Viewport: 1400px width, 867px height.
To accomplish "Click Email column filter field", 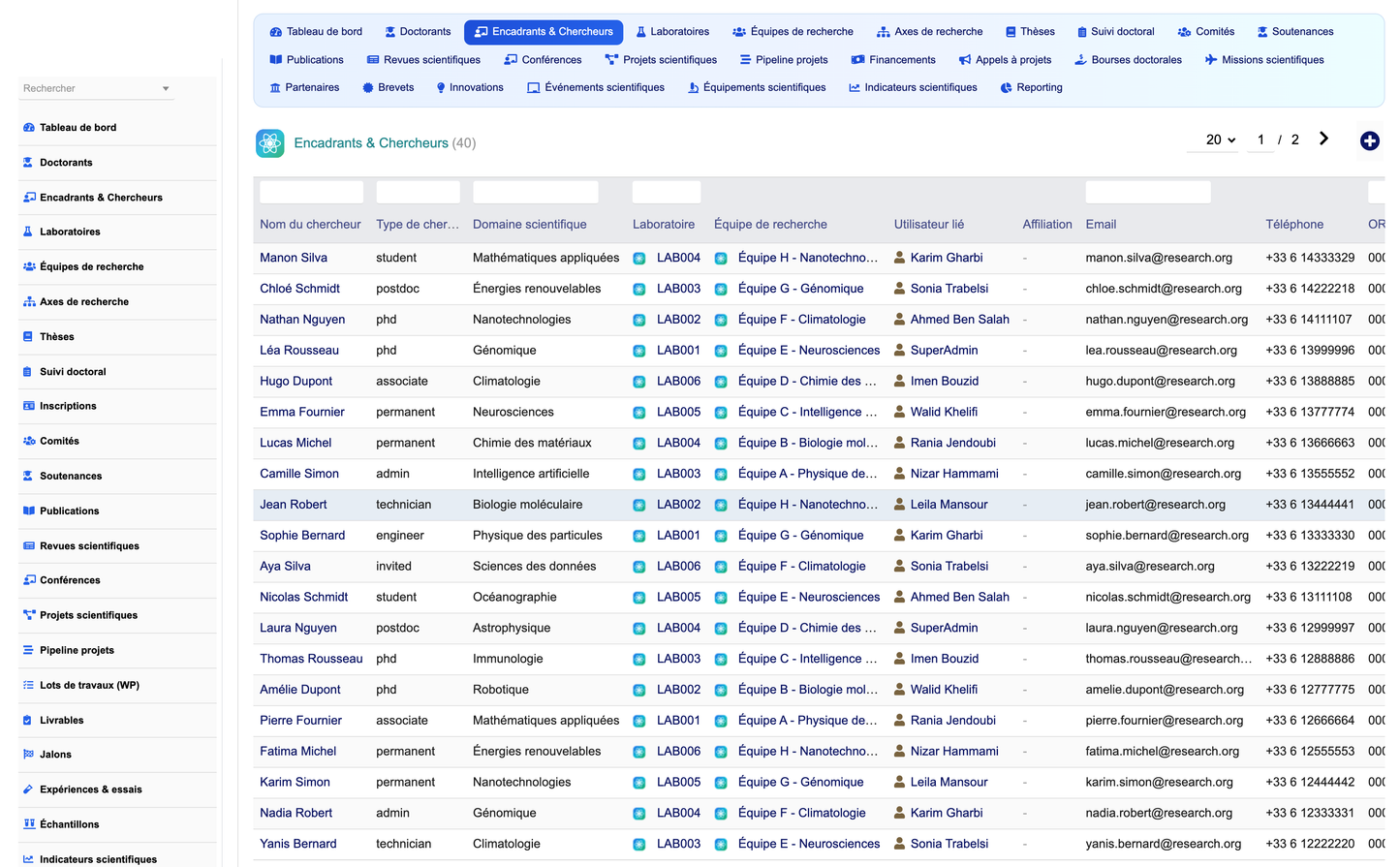I will pos(1148,192).
